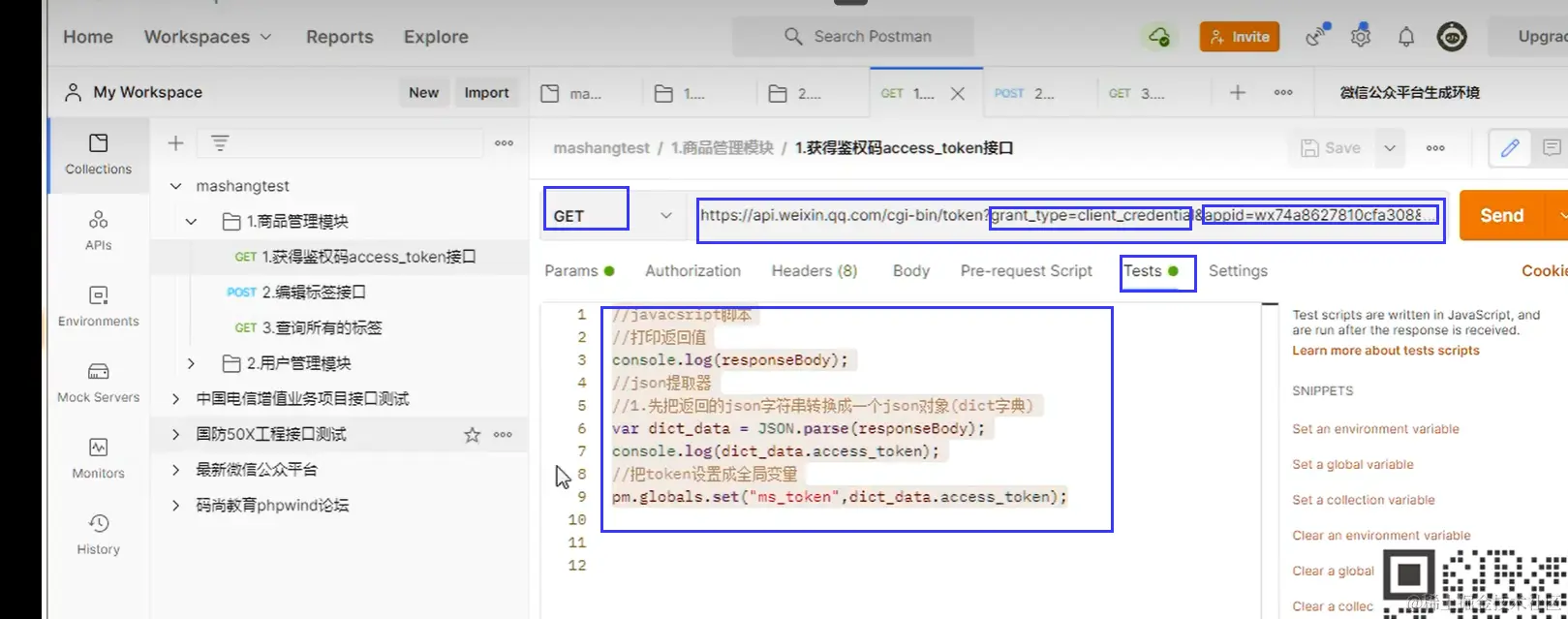Click the sync status cloud icon
The height and width of the screenshot is (619, 1568).
tap(1158, 37)
